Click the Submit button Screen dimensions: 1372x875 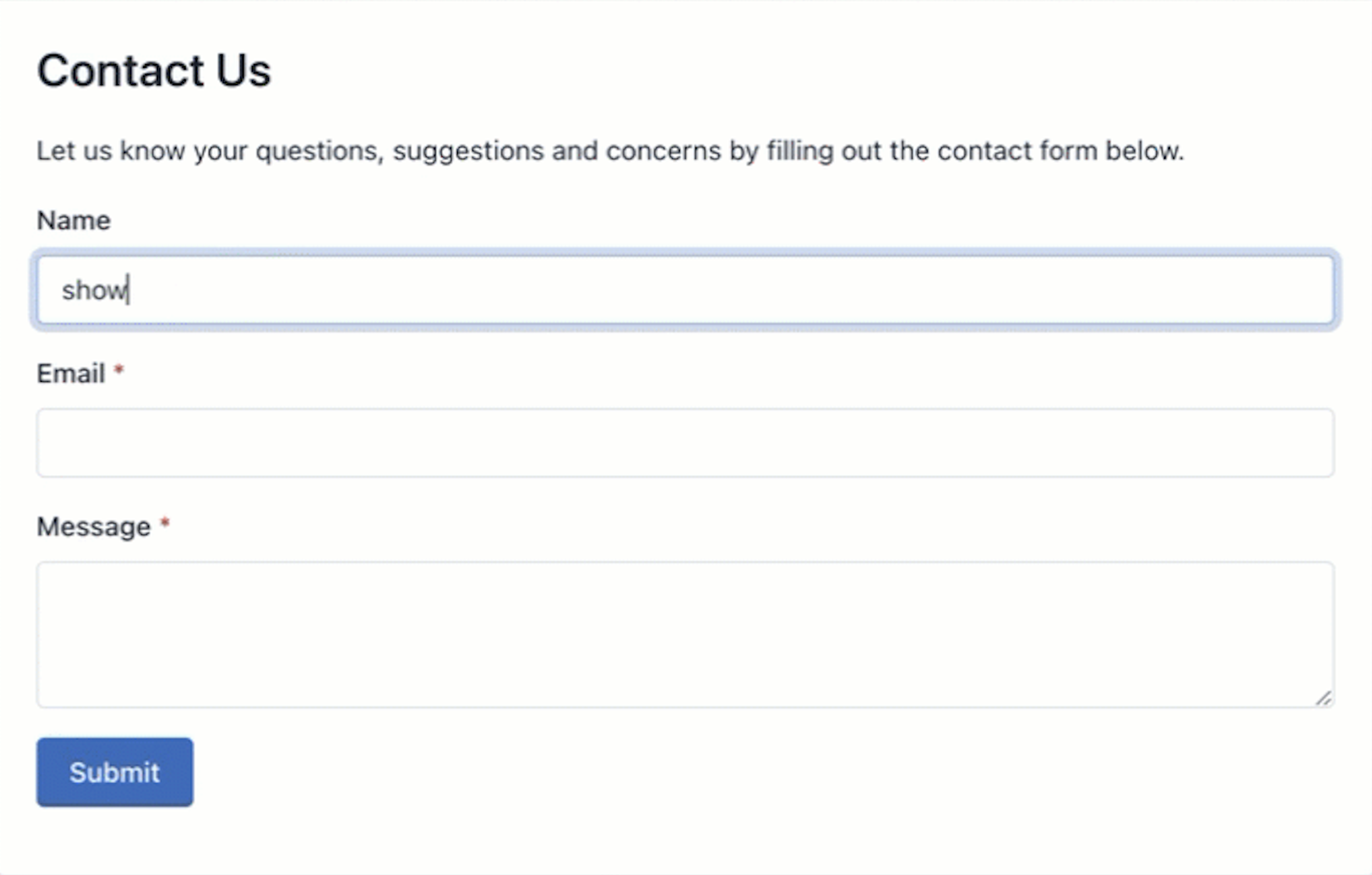[114, 772]
